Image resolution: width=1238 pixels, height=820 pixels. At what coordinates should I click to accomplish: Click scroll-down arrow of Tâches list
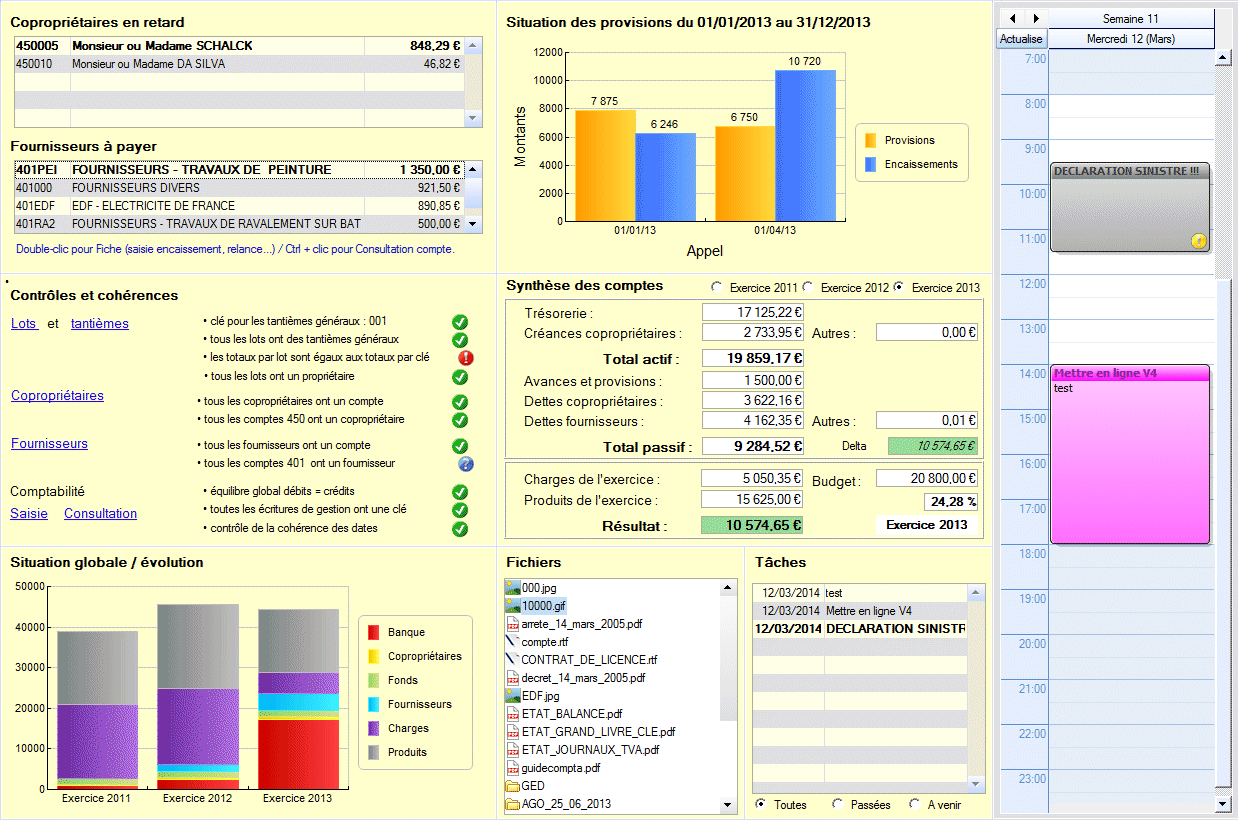click(x=976, y=784)
